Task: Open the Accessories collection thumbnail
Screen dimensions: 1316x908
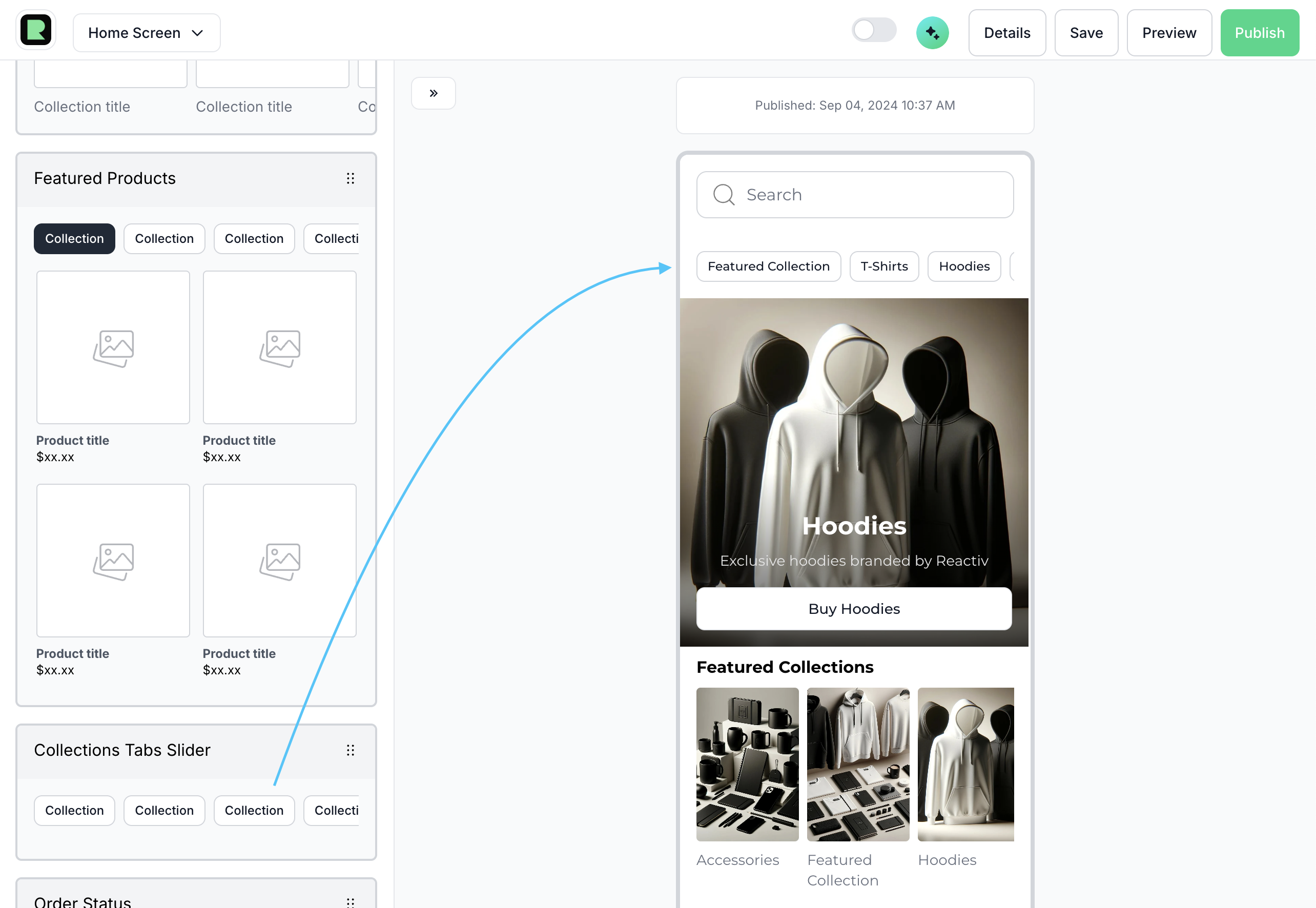Action: click(747, 764)
